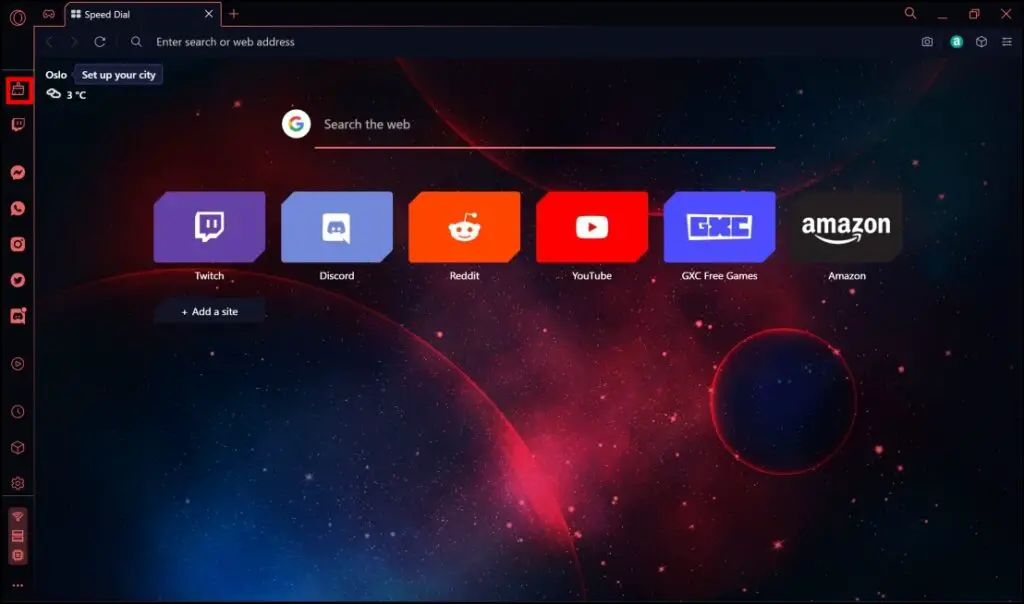Screen dimensions: 1024x604
Task: Open the Amazon speed dial tile
Action: (x=846, y=227)
